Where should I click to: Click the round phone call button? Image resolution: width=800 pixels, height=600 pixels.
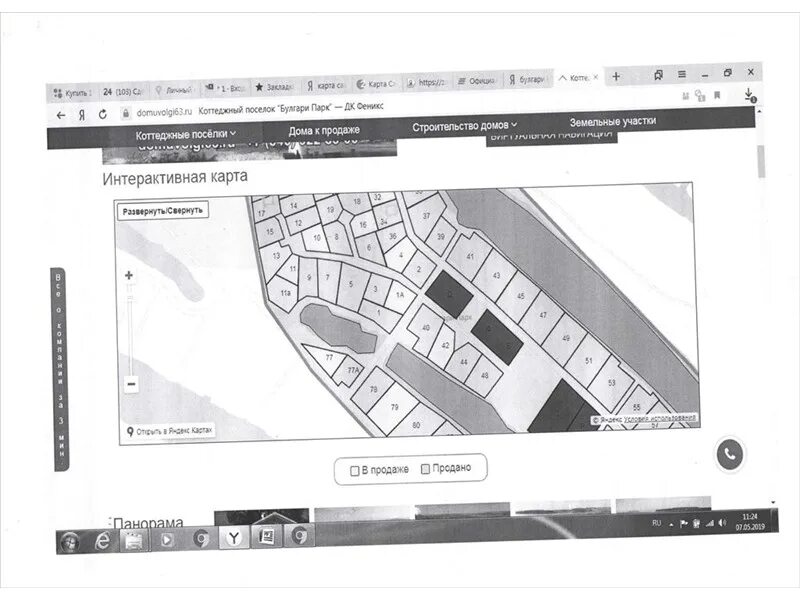730,454
